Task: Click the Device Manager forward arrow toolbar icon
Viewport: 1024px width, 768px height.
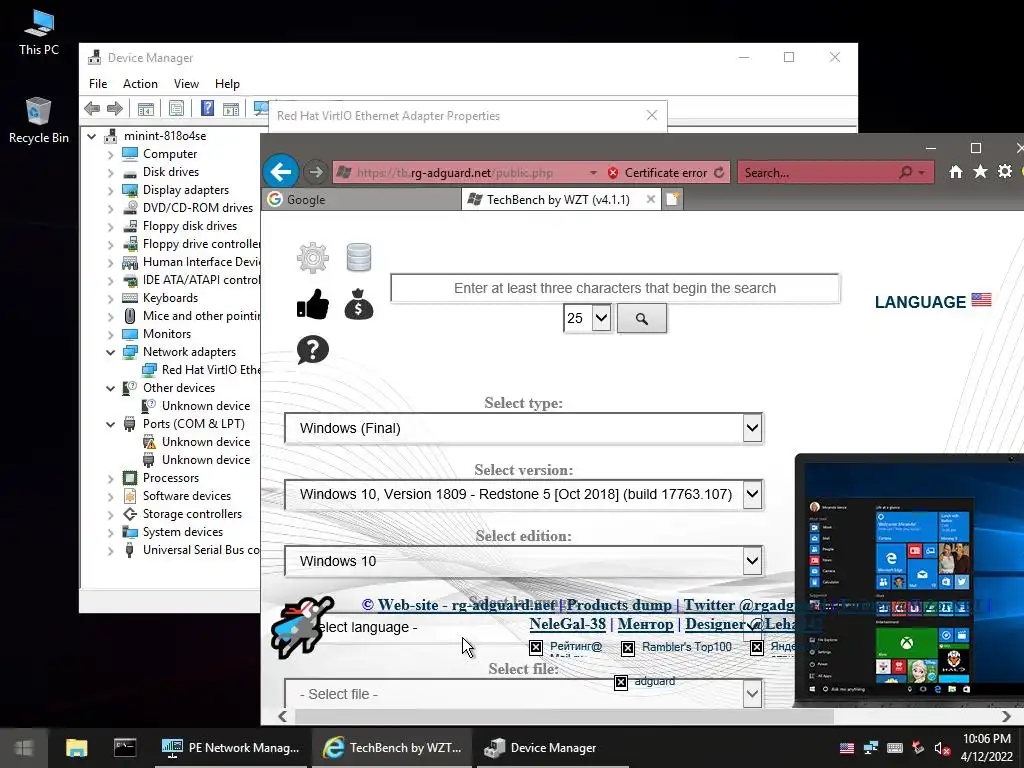Action: [x=115, y=108]
